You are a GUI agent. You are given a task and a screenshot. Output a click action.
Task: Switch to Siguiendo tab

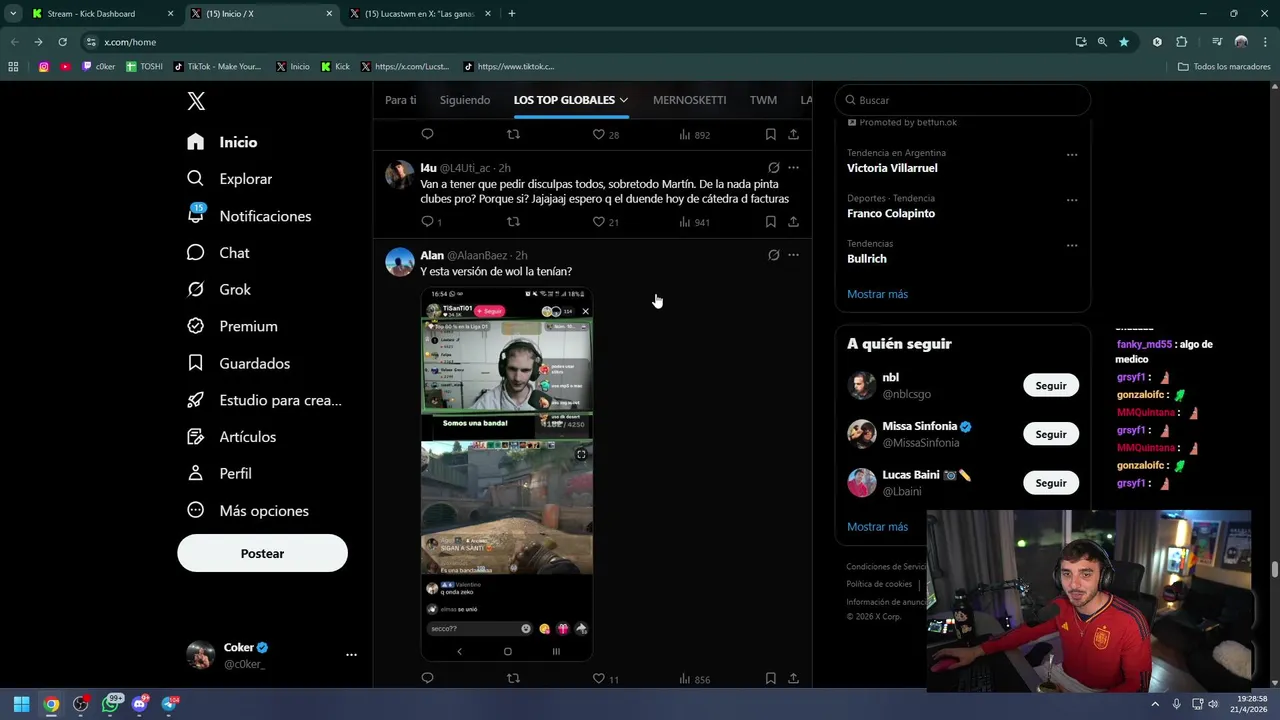465,100
